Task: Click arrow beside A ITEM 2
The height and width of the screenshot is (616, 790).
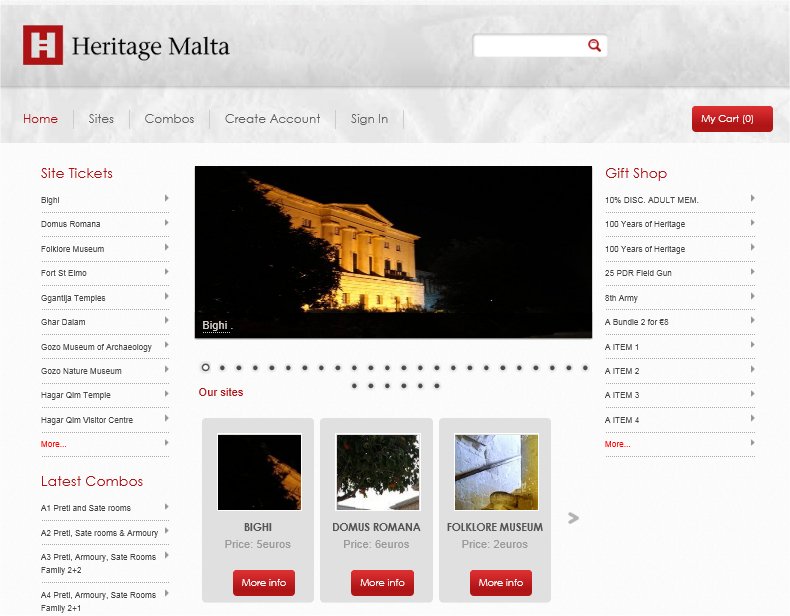Action: (752, 369)
